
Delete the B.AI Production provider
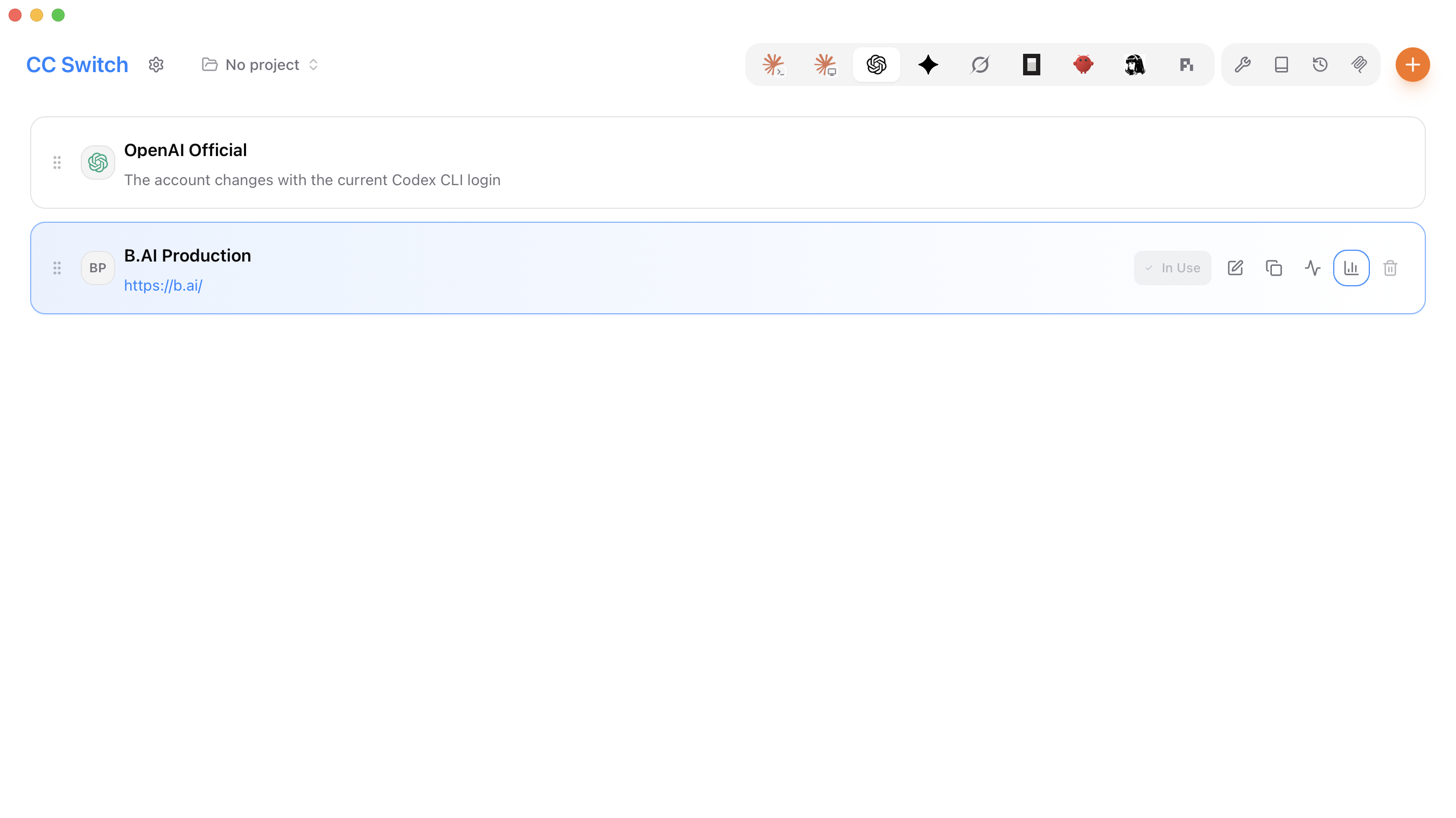pos(1390,268)
